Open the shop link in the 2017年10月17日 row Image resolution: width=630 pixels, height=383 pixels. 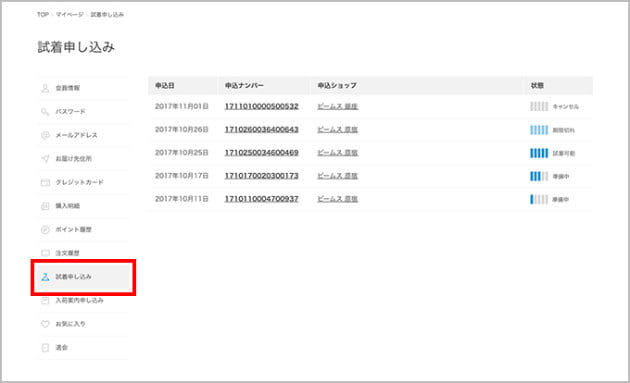point(338,176)
